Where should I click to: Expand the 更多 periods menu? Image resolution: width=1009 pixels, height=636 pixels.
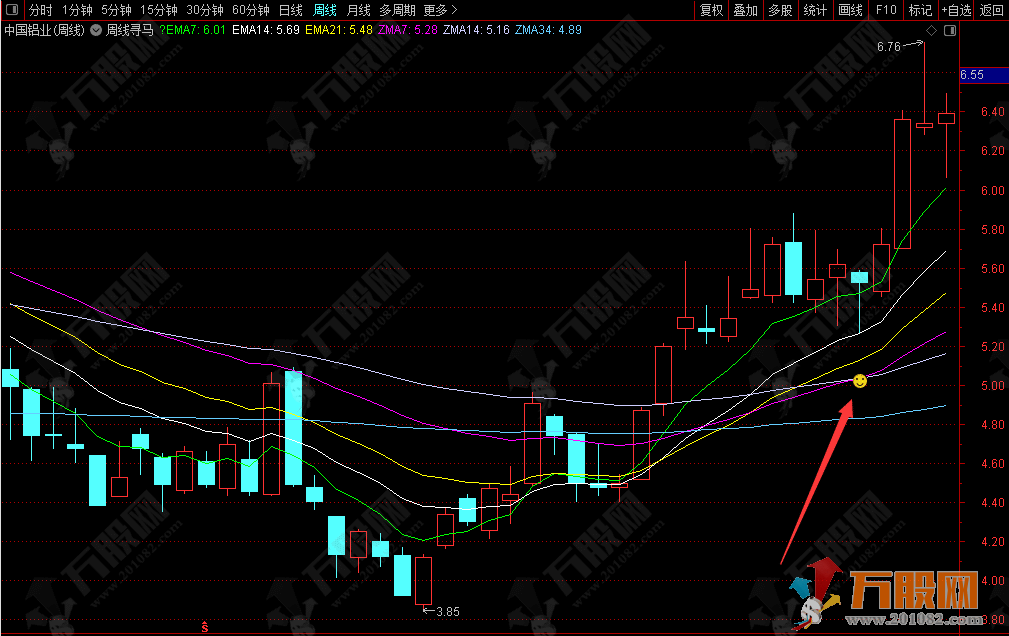point(440,10)
